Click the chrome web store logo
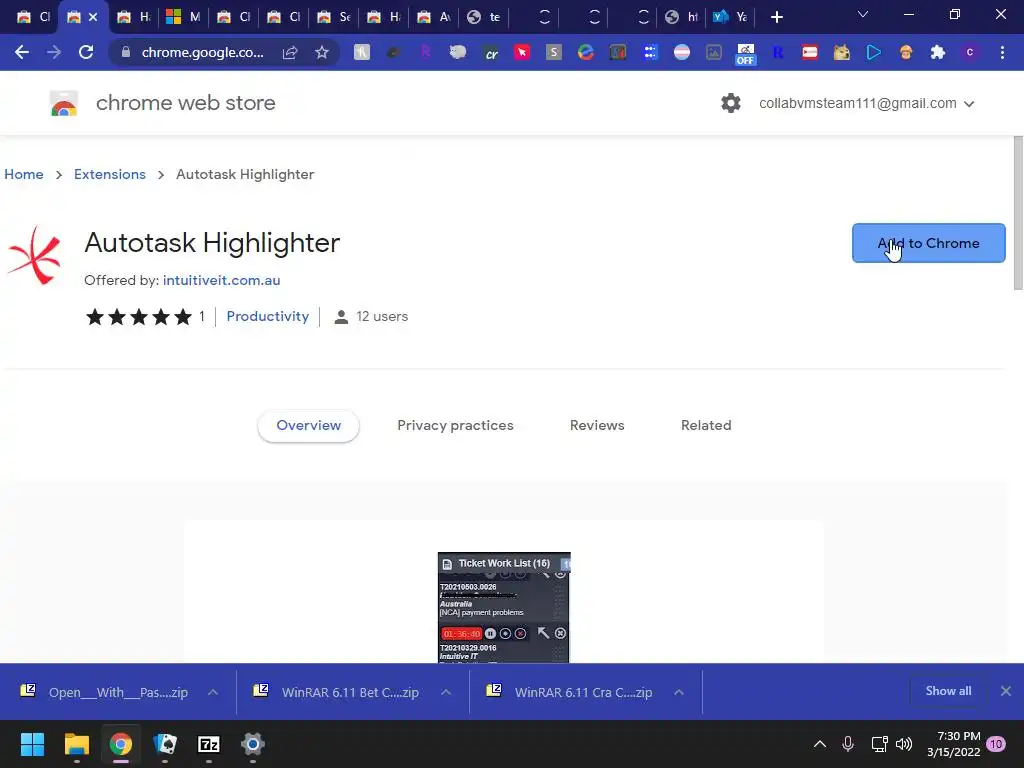The image size is (1024, 768). (64, 103)
